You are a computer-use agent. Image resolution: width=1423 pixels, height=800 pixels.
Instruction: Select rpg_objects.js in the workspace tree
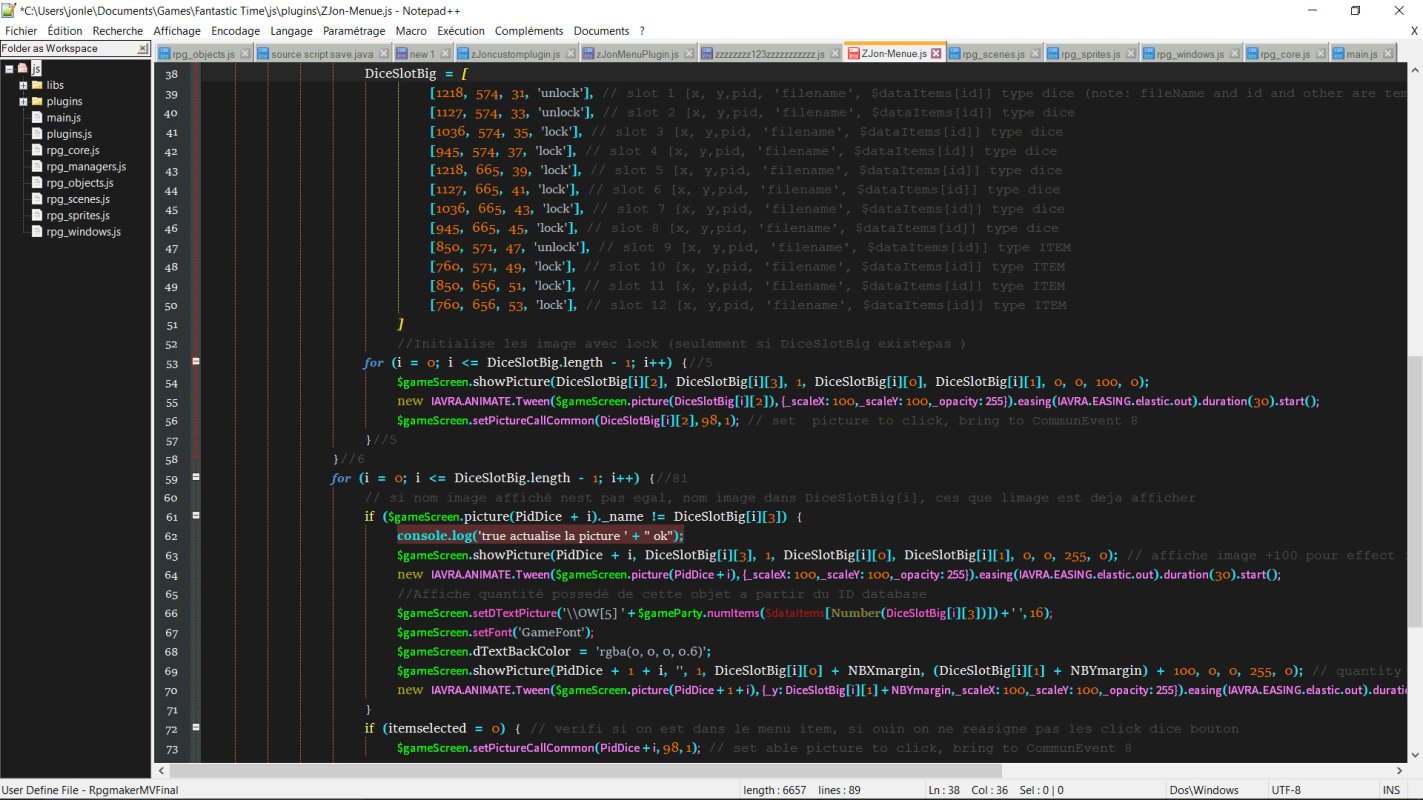pyautogui.click(x=80, y=183)
